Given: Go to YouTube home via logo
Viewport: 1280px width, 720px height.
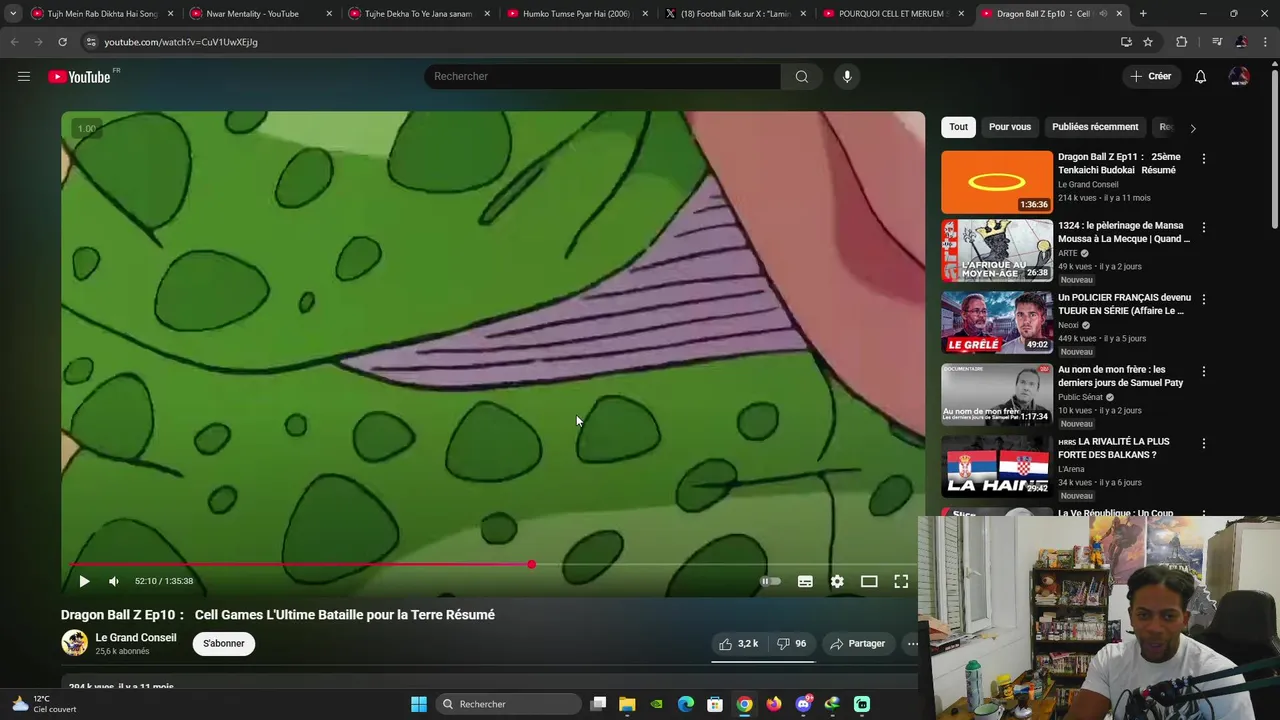Looking at the screenshot, I should point(79,77).
